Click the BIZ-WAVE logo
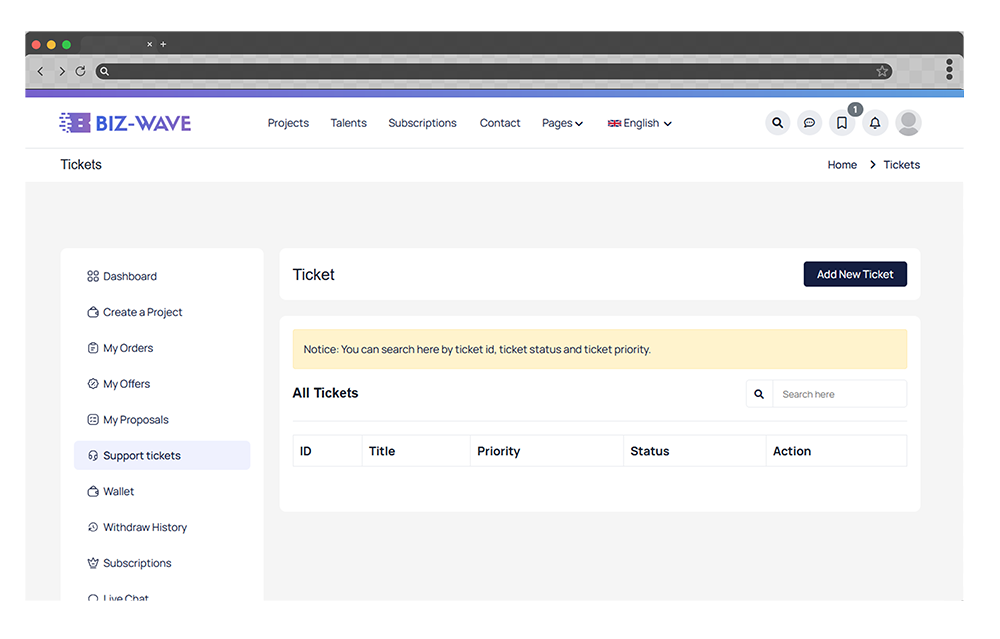The height and width of the screenshot is (639, 1000). pos(125,123)
